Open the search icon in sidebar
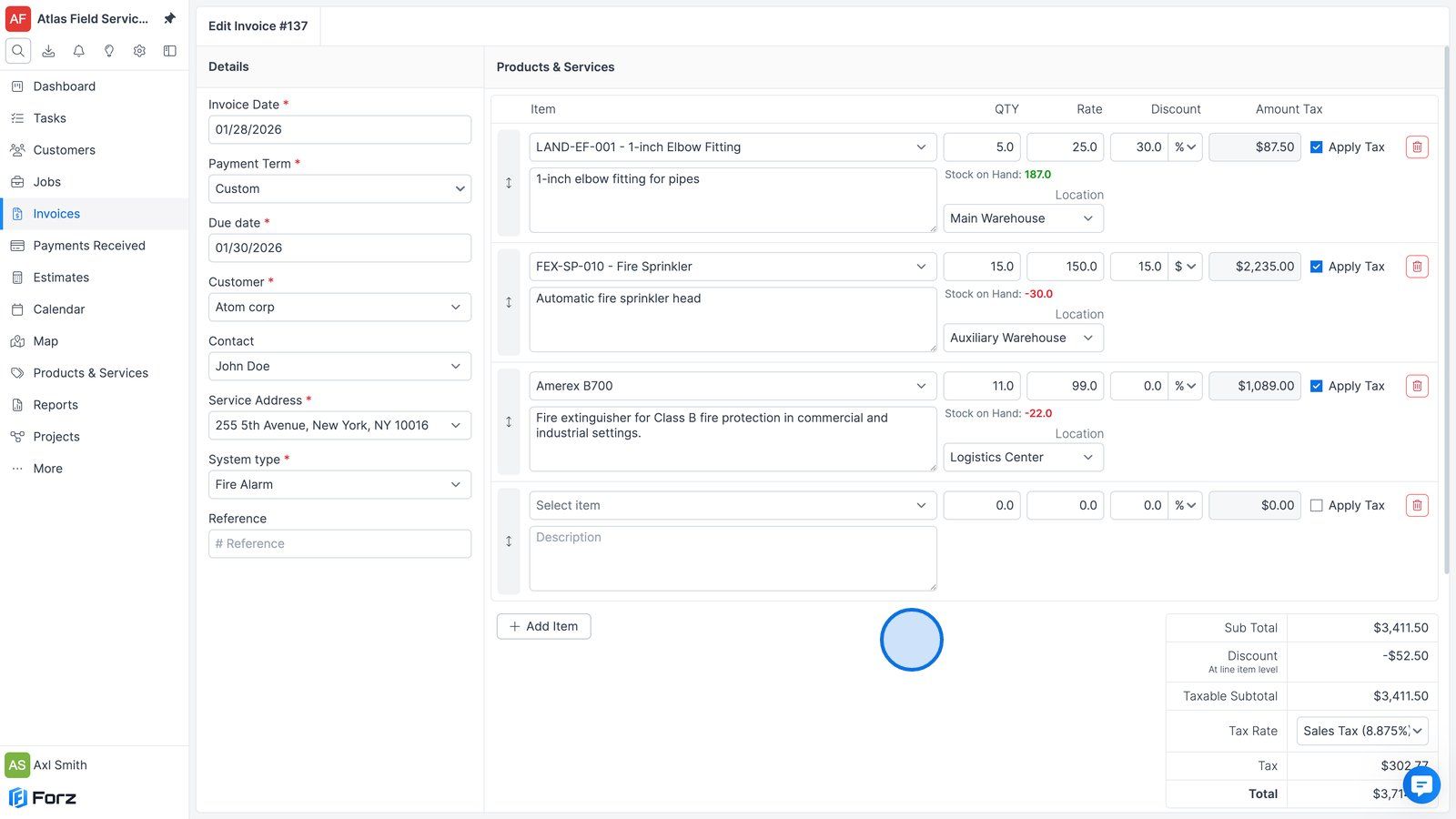Image resolution: width=1456 pixels, height=819 pixels. click(18, 51)
